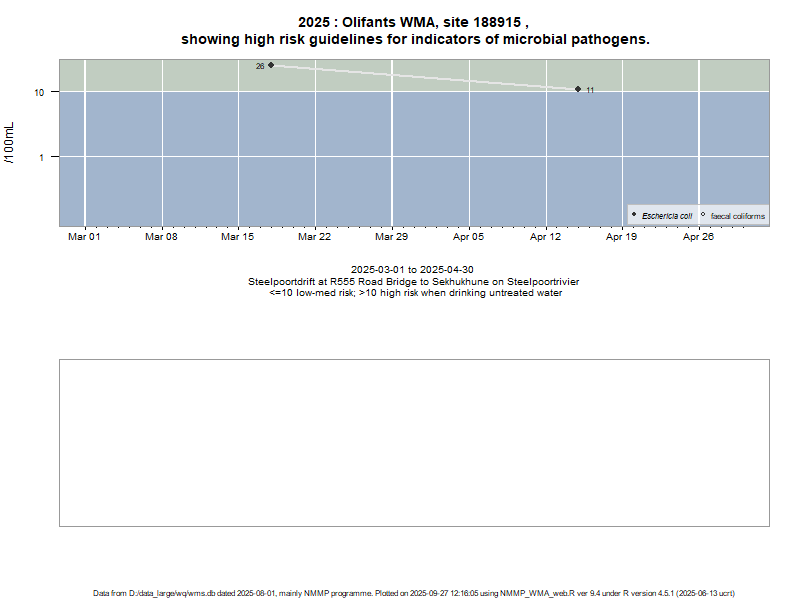Click the Mar 01 x-axis label

click(84, 237)
